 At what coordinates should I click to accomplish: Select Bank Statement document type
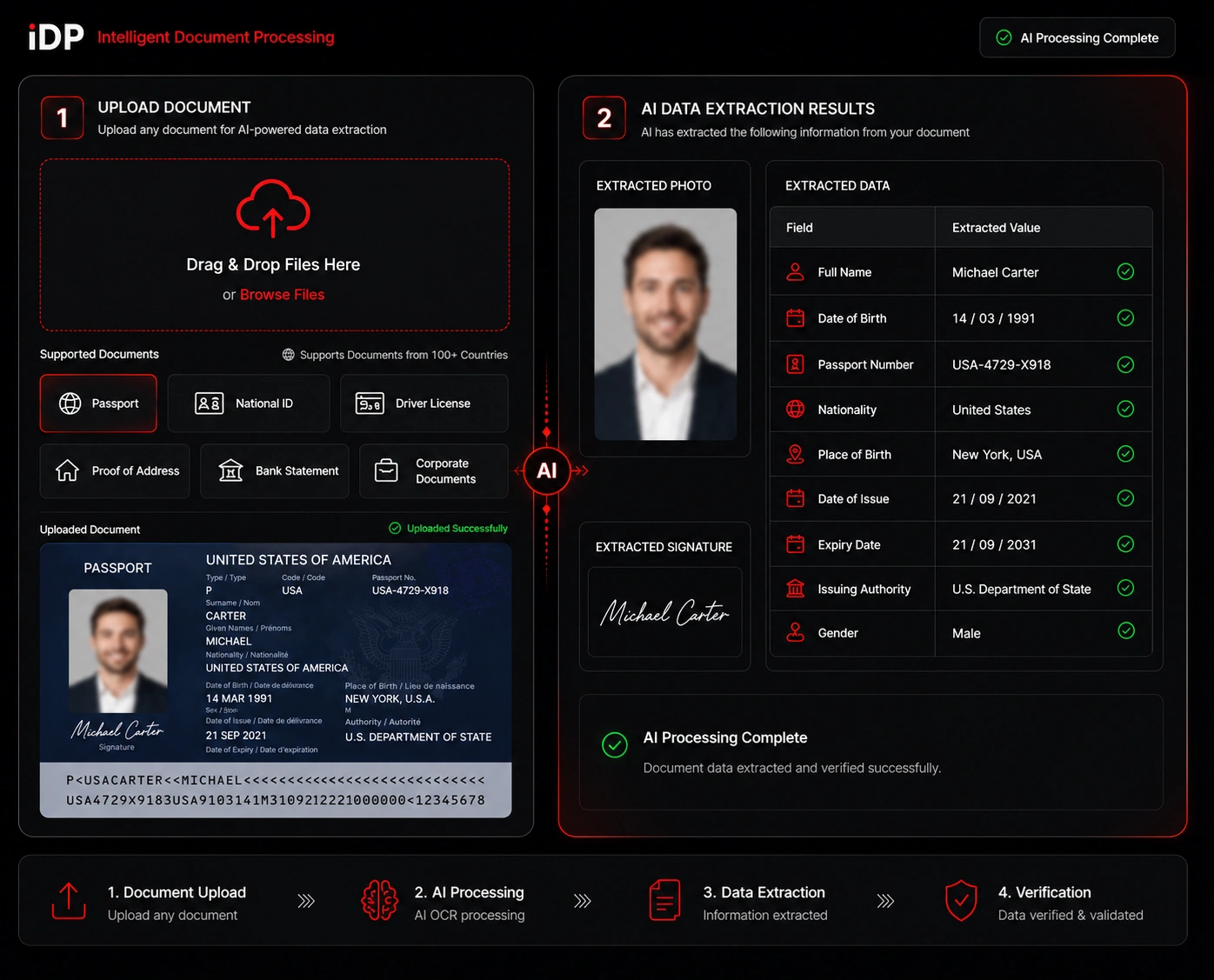coord(275,471)
